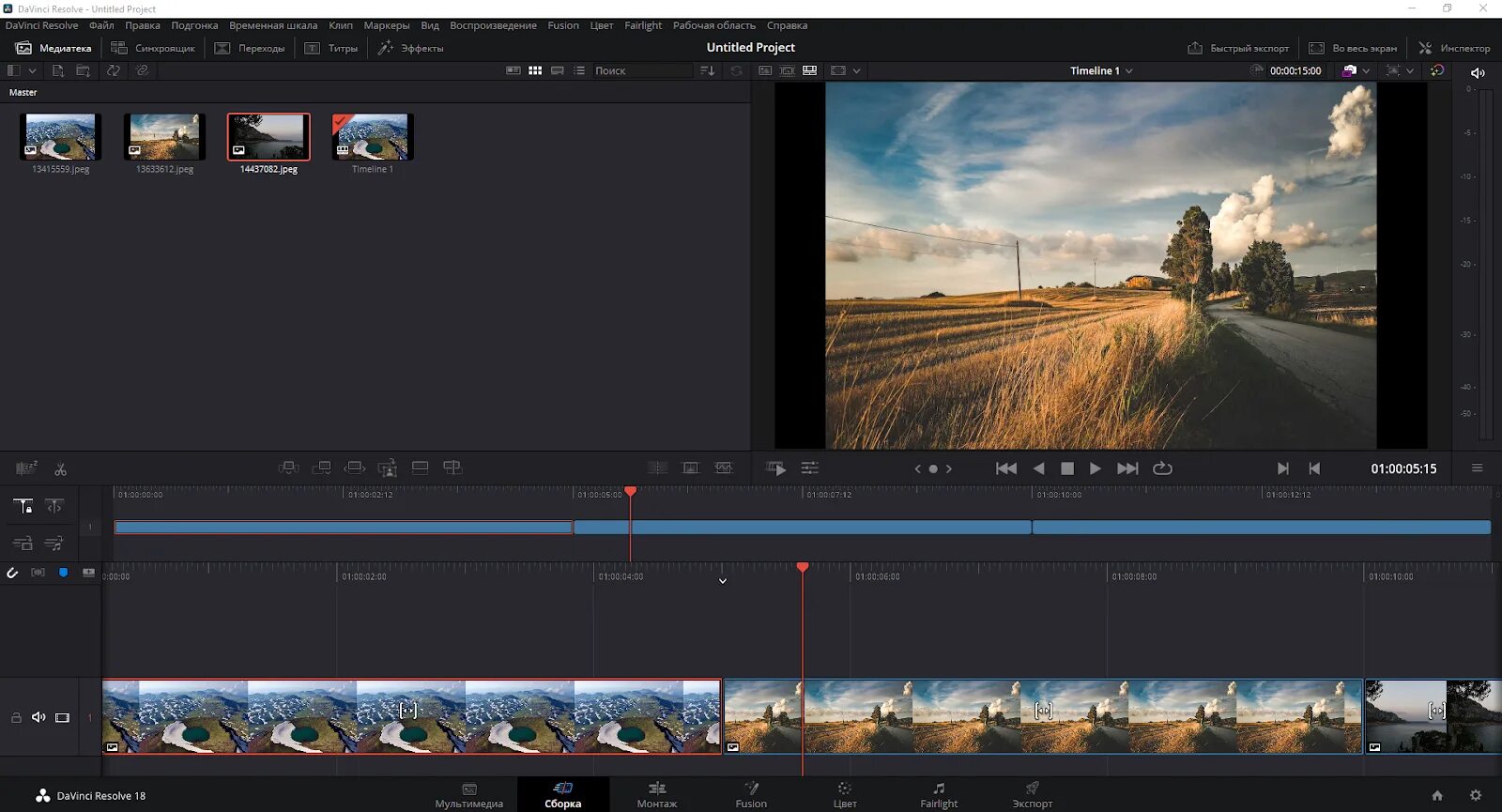Mute track 1 audio speaker icon
The image size is (1502, 812).
tap(38, 717)
